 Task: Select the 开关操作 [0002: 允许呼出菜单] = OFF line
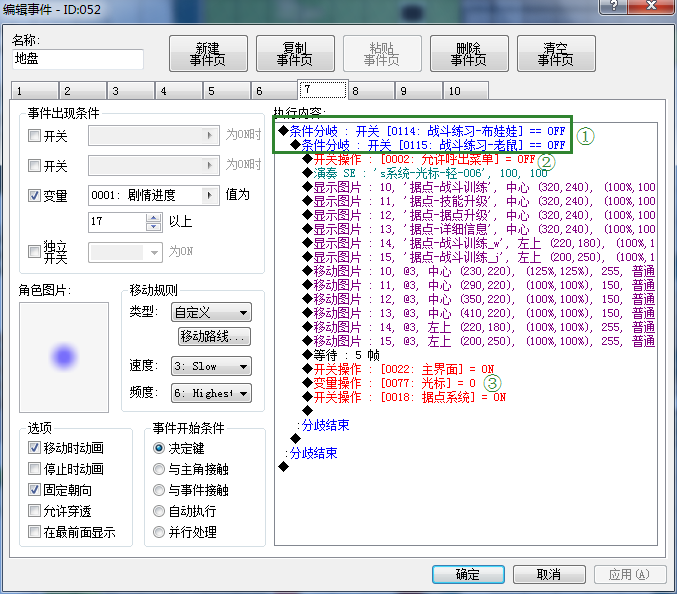coord(419,159)
